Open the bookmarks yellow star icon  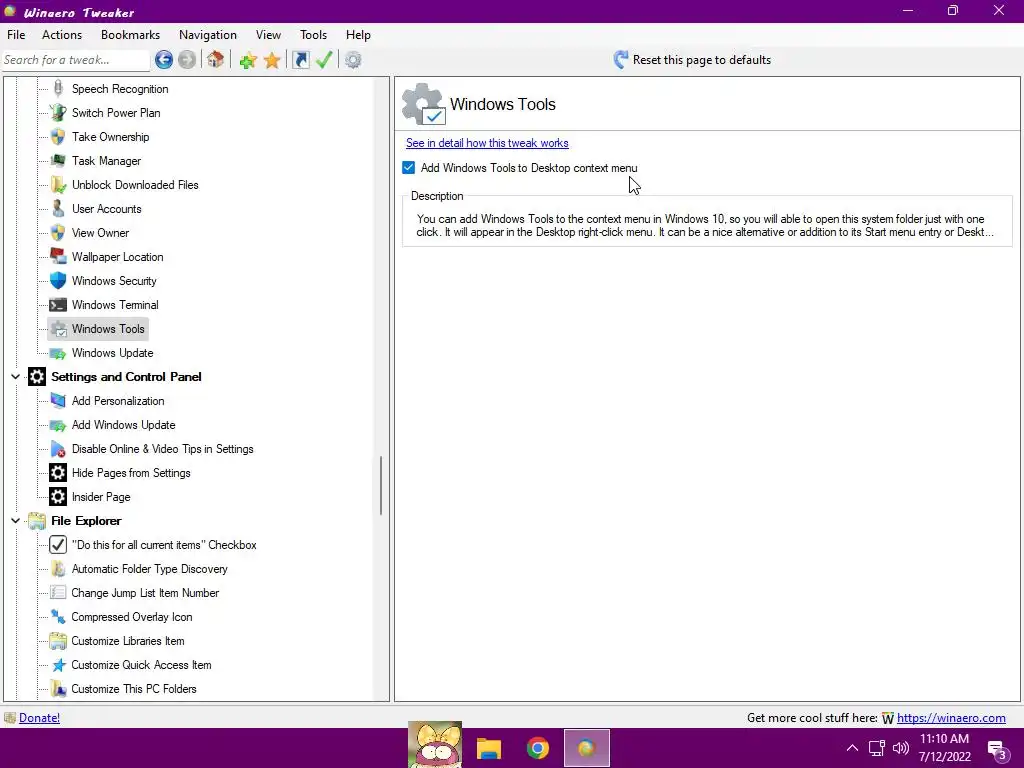click(x=272, y=60)
